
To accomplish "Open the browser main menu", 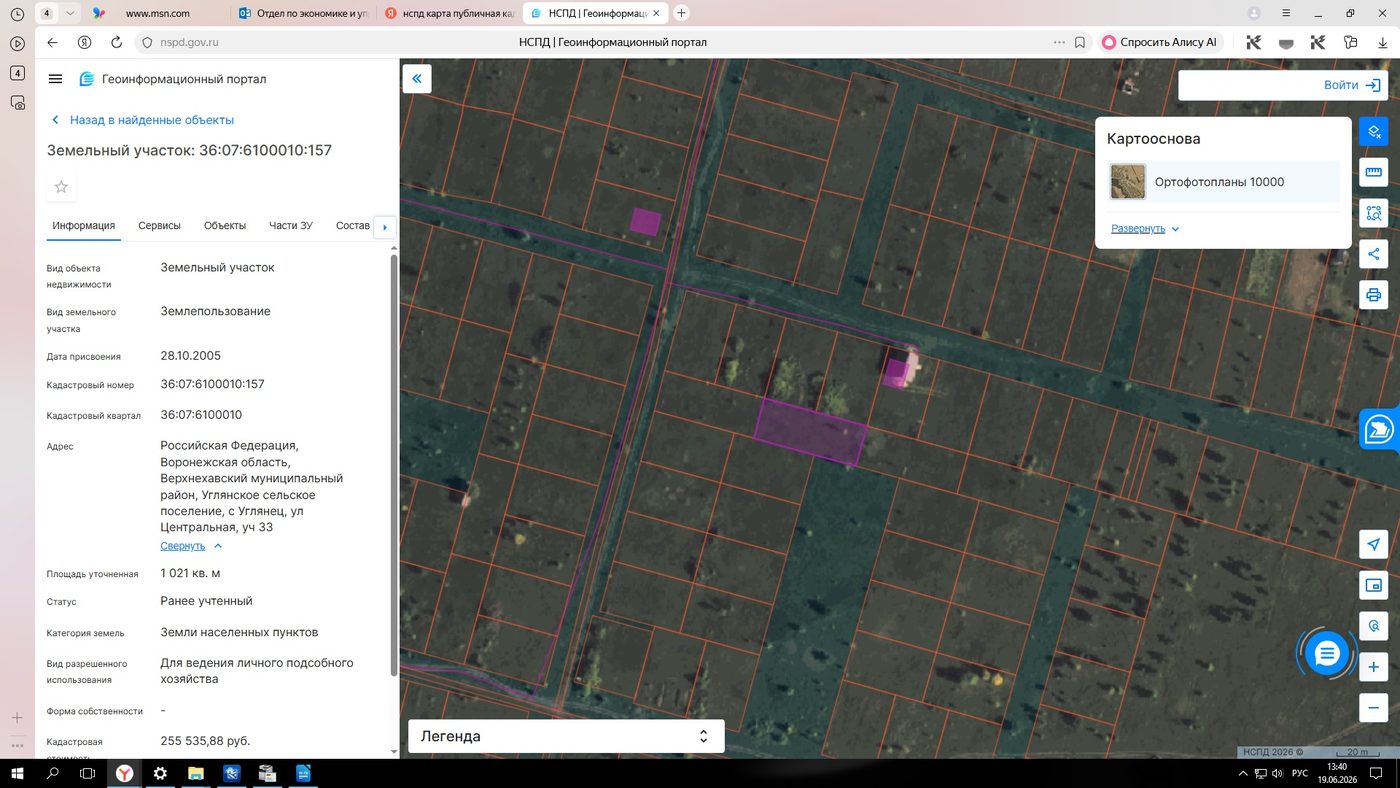I will coord(1286,13).
